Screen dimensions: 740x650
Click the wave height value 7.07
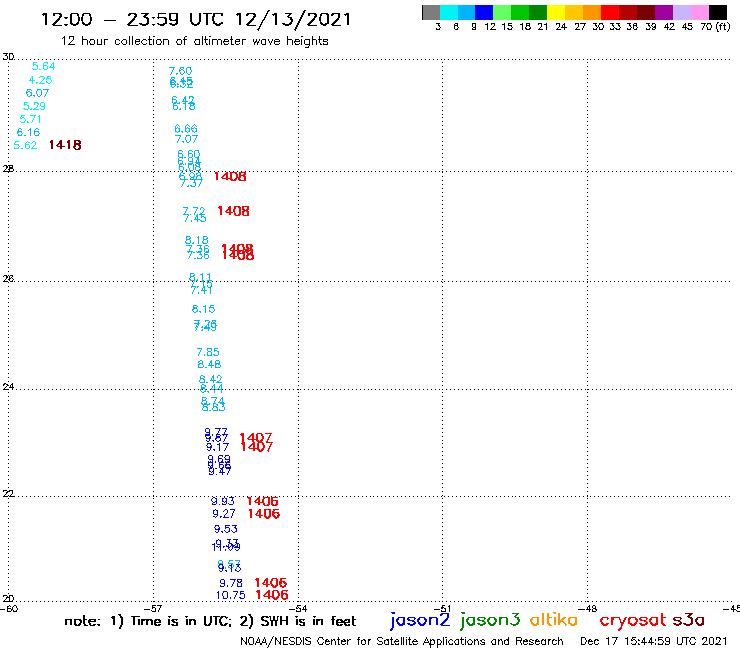pos(186,139)
